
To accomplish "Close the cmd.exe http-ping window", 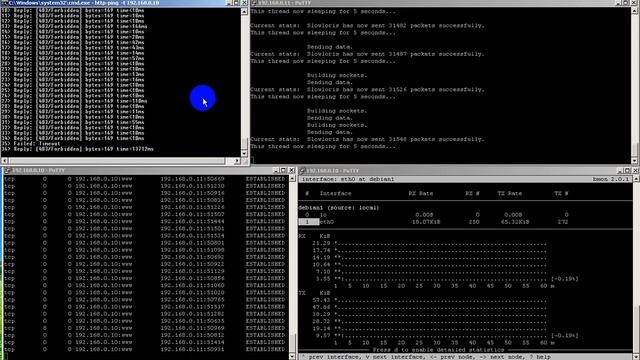I will 244,2.
